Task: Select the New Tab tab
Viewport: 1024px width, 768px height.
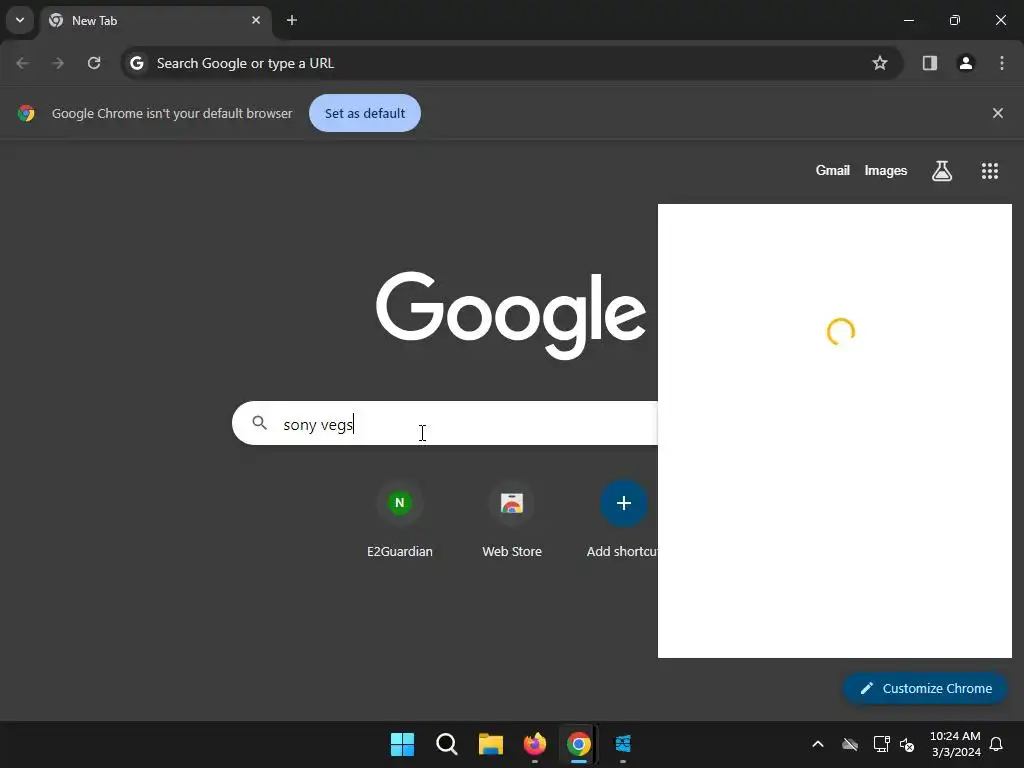Action: 155,20
